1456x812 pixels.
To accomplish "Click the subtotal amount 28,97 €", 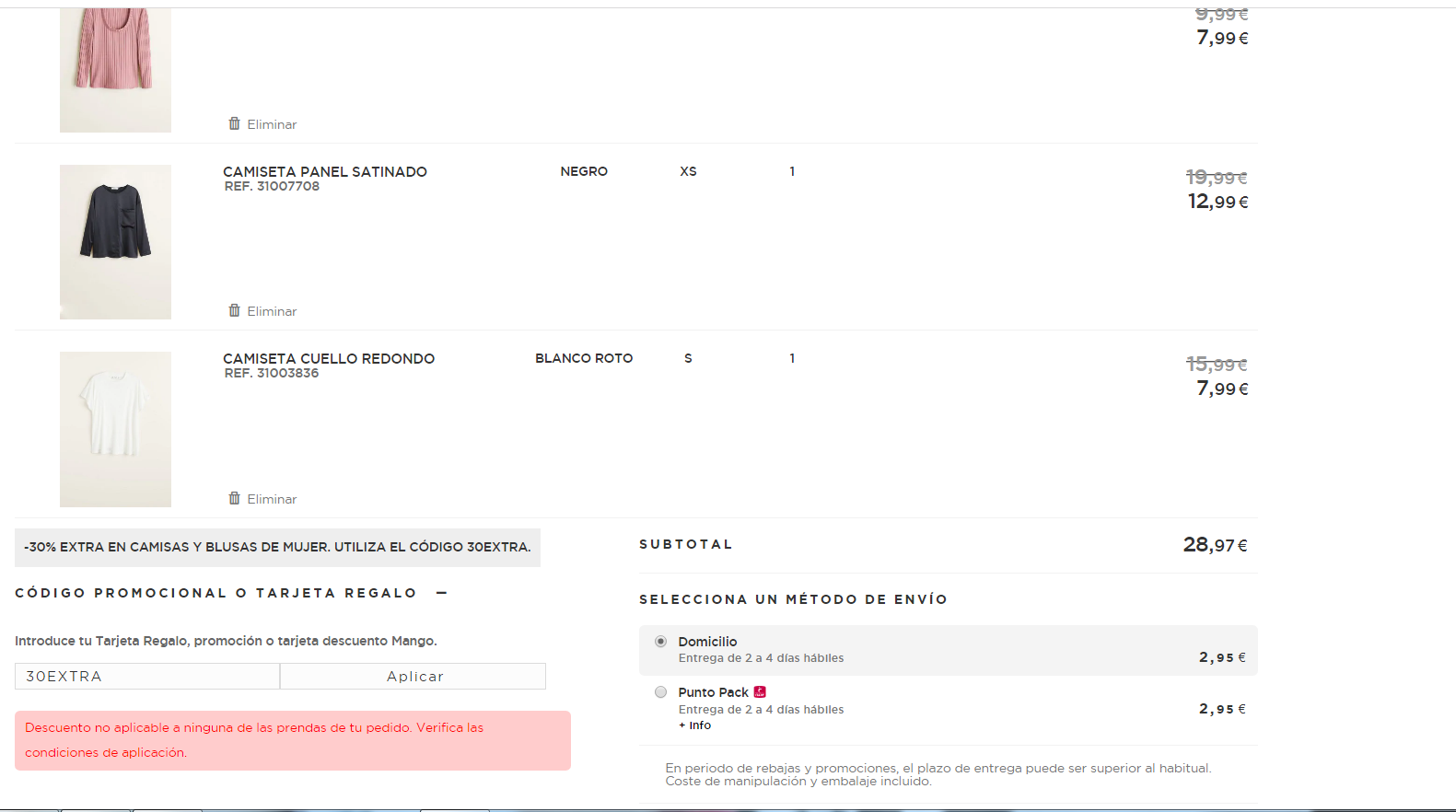I will point(1215,545).
